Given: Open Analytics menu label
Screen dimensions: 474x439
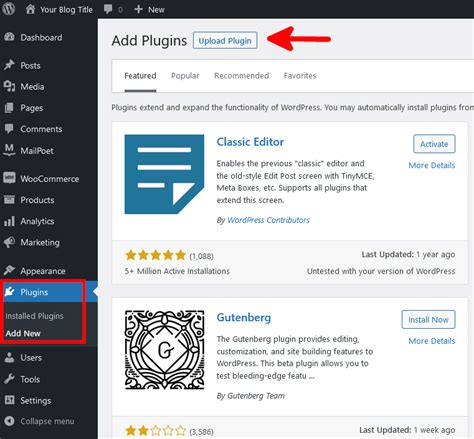Looking at the screenshot, I should pyautogui.click(x=37, y=221).
